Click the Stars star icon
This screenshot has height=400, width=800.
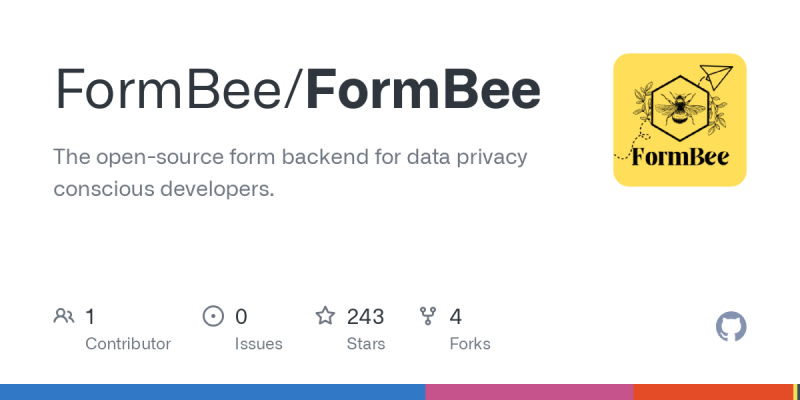point(325,317)
